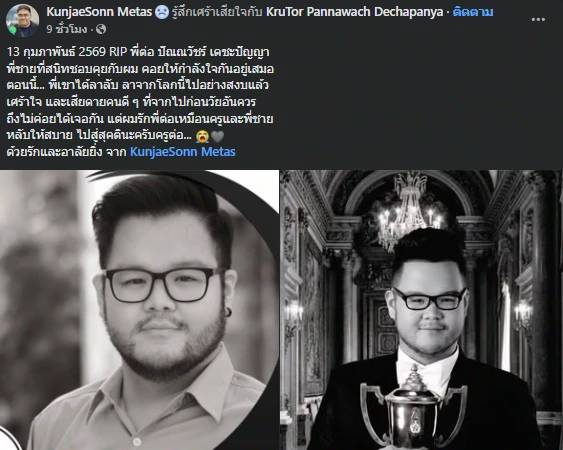Open the three-dot post options menu
Viewport: 563px width, 450px height.
538,19
